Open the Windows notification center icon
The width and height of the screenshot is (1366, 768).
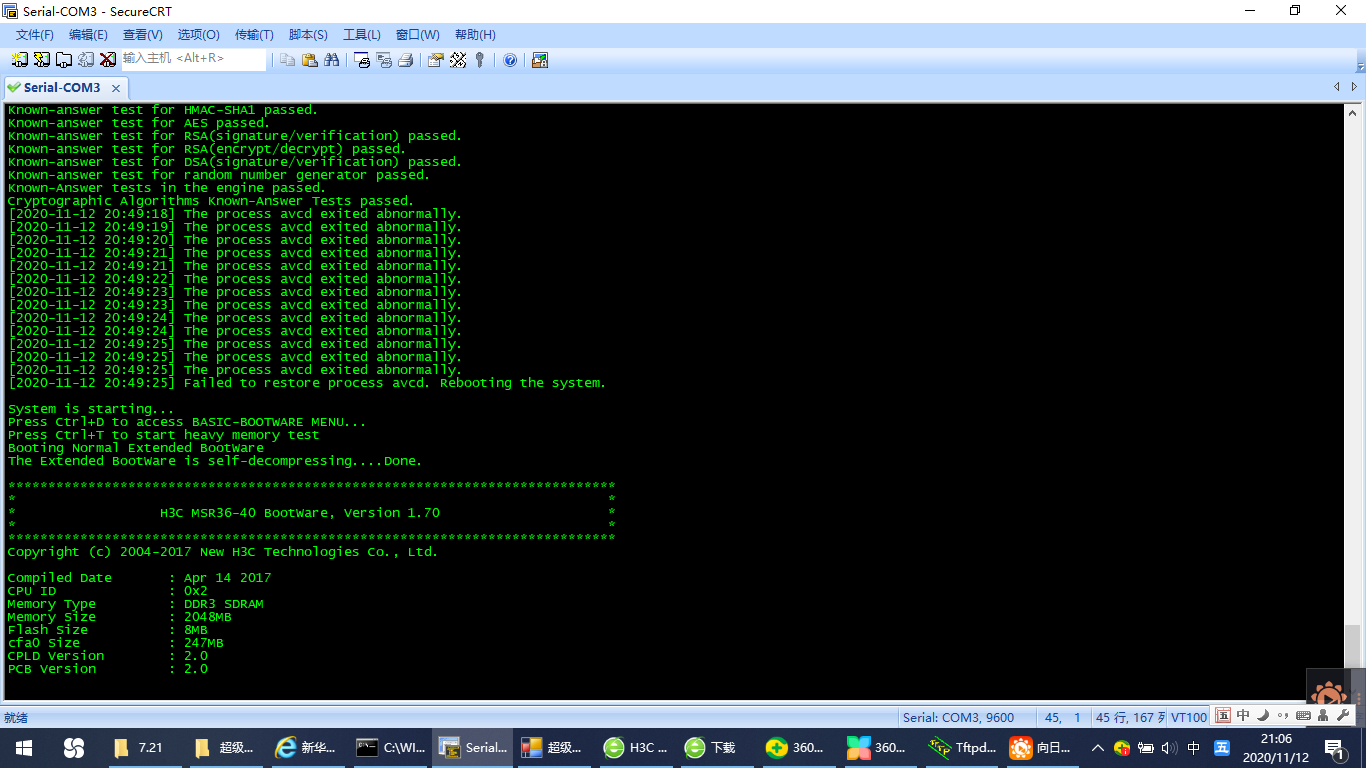pos(1334,747)
